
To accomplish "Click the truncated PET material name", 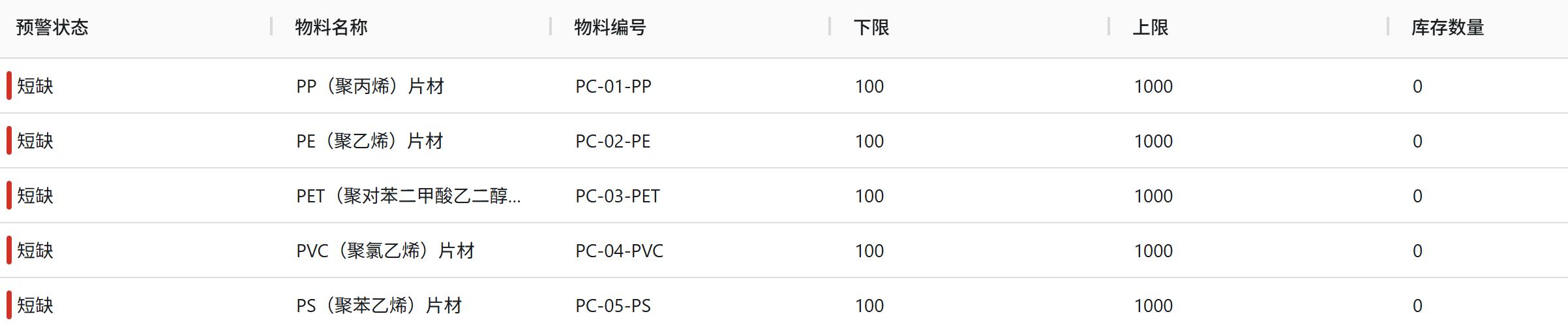I will (x=408, y=196).
